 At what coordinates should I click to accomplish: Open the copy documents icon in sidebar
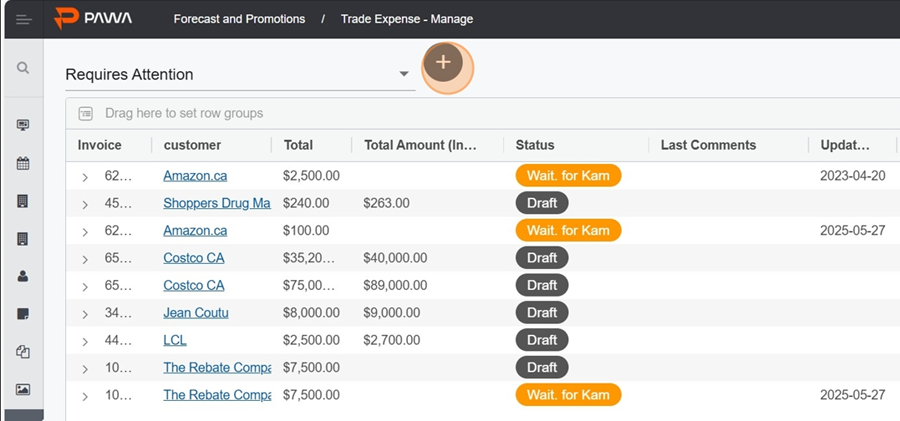point(23,352)
